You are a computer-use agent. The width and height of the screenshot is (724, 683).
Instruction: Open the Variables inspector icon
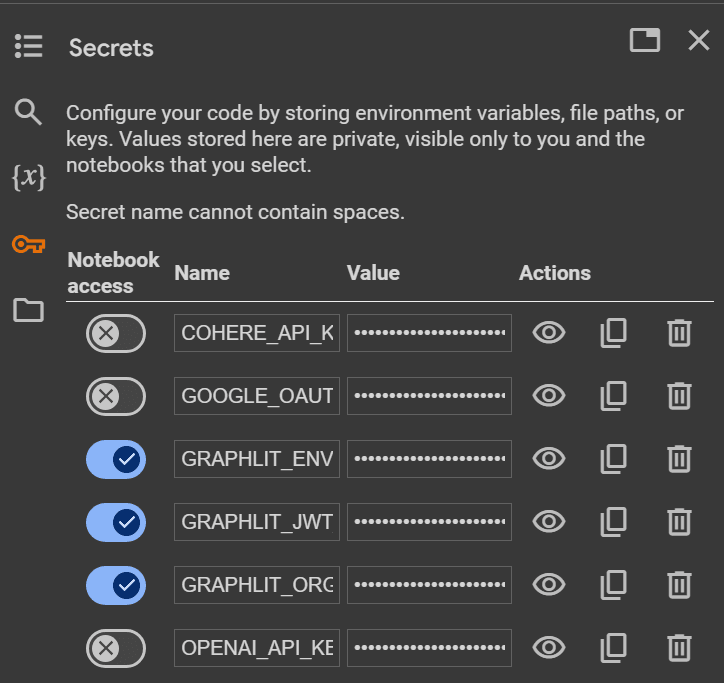click(28, 177)
